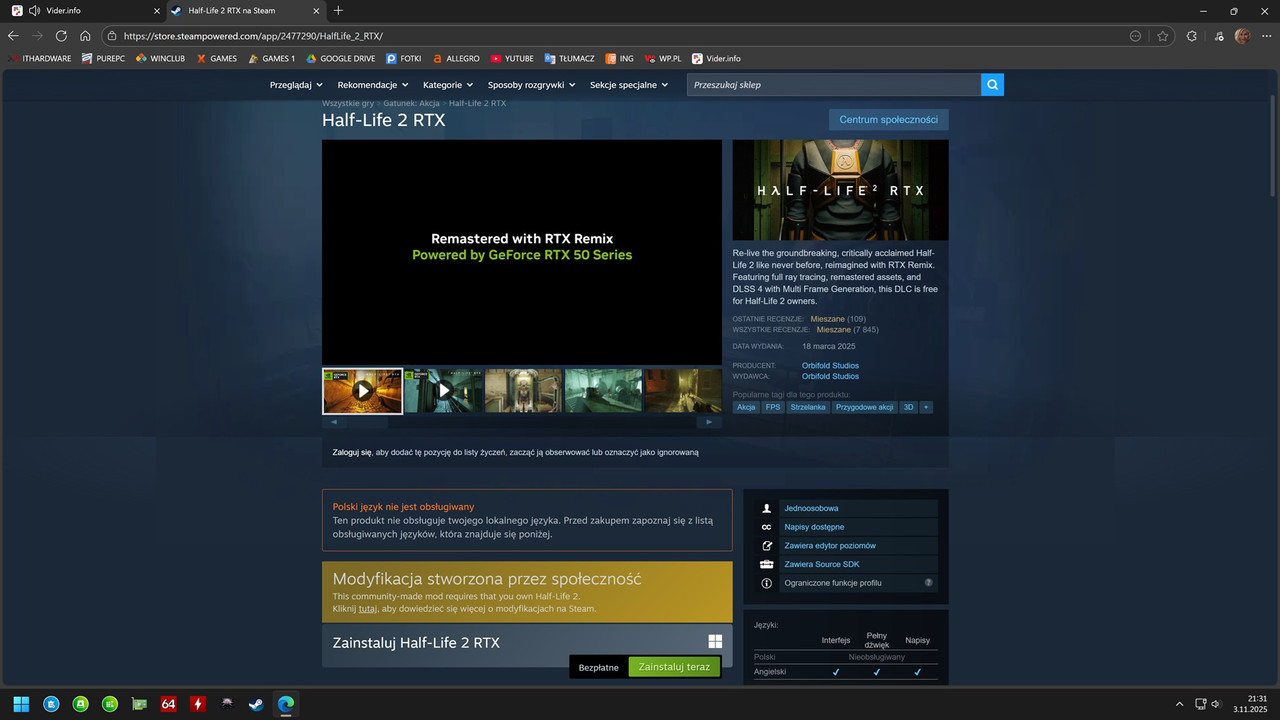Image resolution: width=1280 pixels, height=720 pixels.
Task: Click the tutaj link about Steam mods
Action: (x=368, y=608)
